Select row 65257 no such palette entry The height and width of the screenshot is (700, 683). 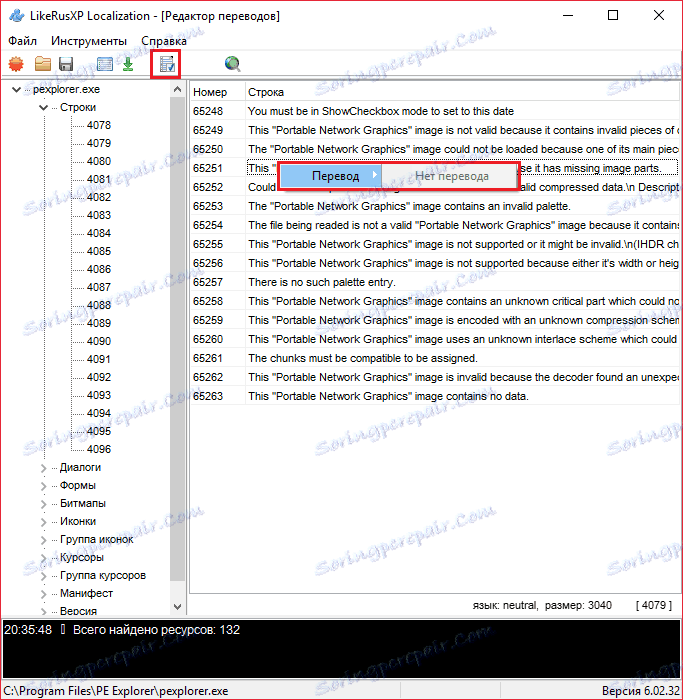435,282
